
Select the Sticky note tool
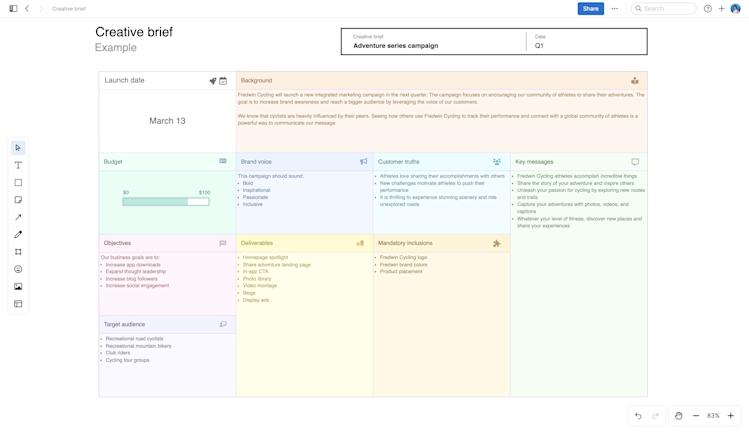(18, 200)
